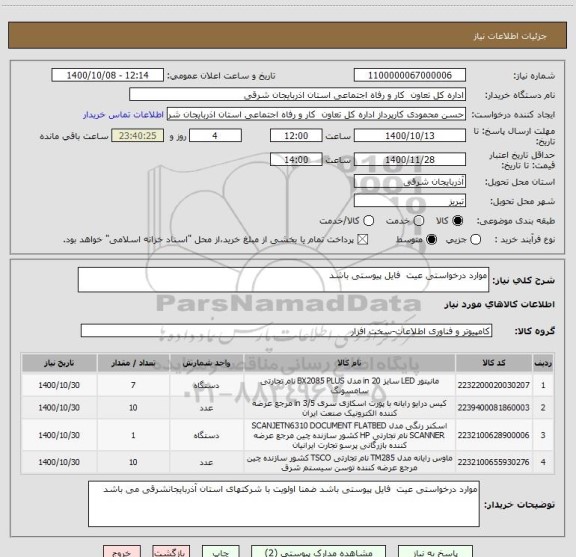Click the جزئیات اطلاعات نیاز header title

(x=510, y=36)
